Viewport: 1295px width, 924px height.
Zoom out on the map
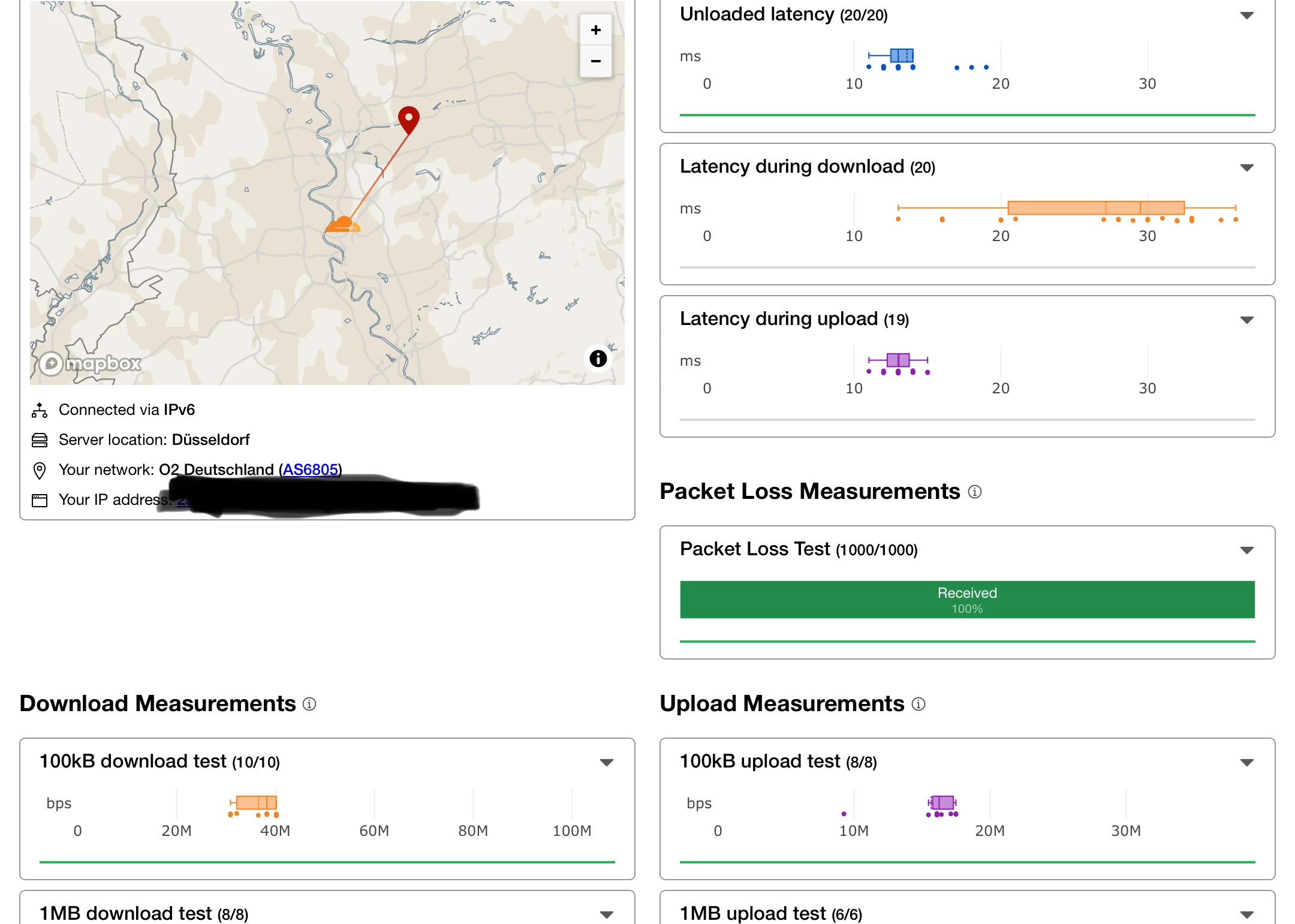[x=595, y=61]
